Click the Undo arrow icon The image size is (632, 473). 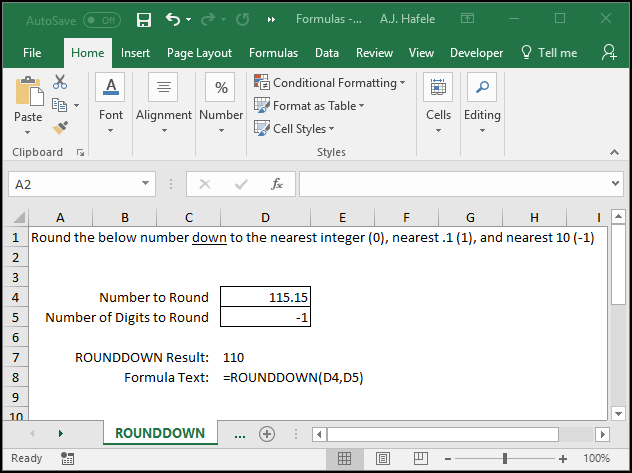pyautogui.click(x=173, y=19)
